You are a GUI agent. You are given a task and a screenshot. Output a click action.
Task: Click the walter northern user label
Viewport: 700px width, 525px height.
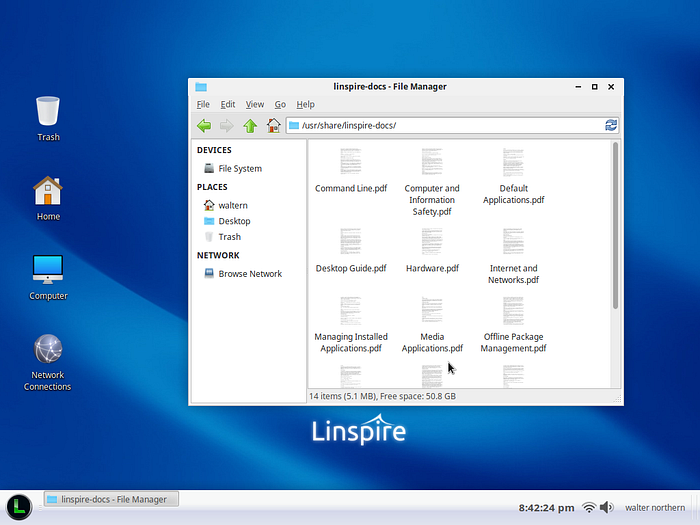(655, 508)
